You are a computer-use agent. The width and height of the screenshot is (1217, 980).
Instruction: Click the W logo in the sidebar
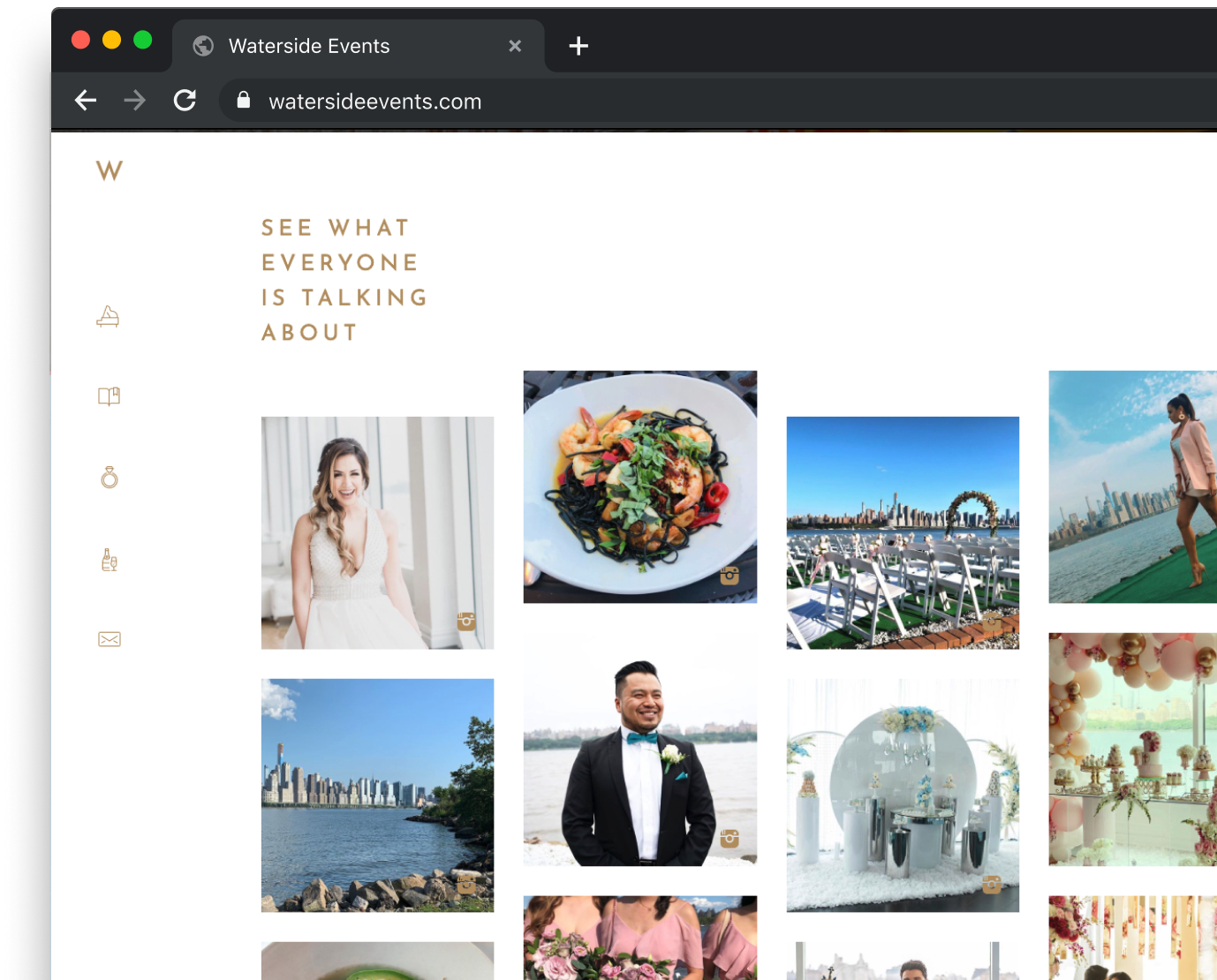(x=110, y=170)
